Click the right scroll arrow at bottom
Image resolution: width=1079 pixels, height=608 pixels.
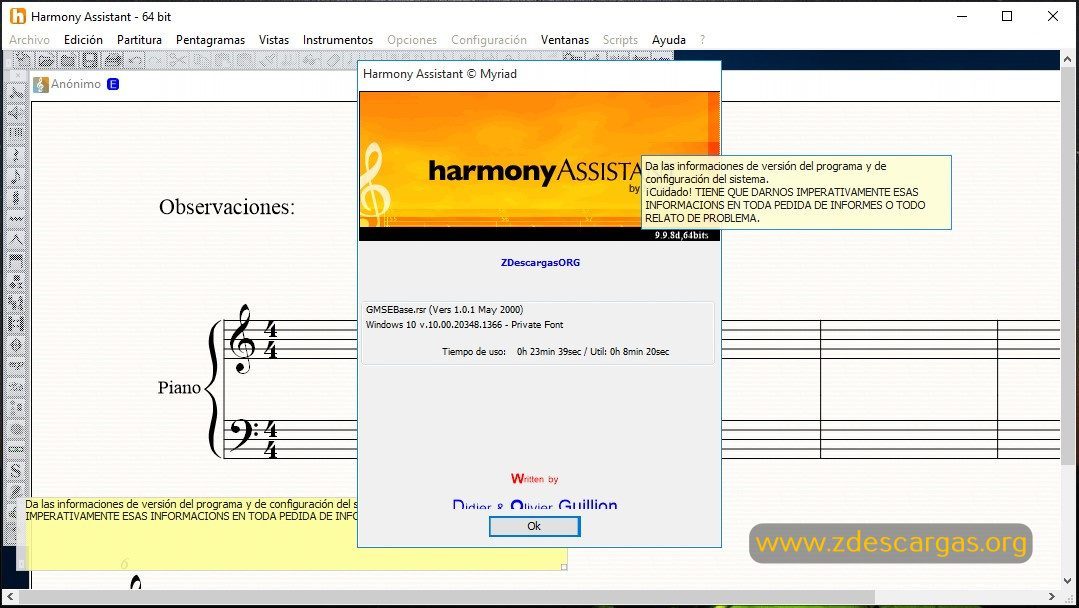1051,596
